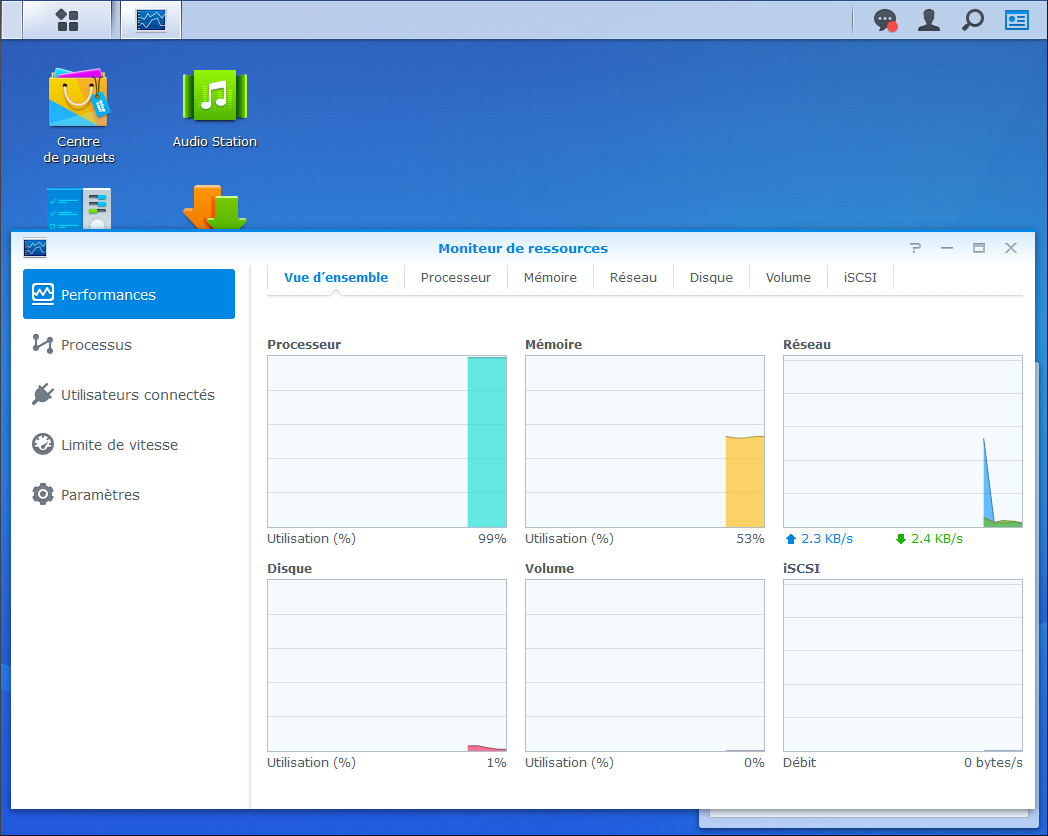Open the DSM main menu icon
1048x836 pixels.
point(67,20)
